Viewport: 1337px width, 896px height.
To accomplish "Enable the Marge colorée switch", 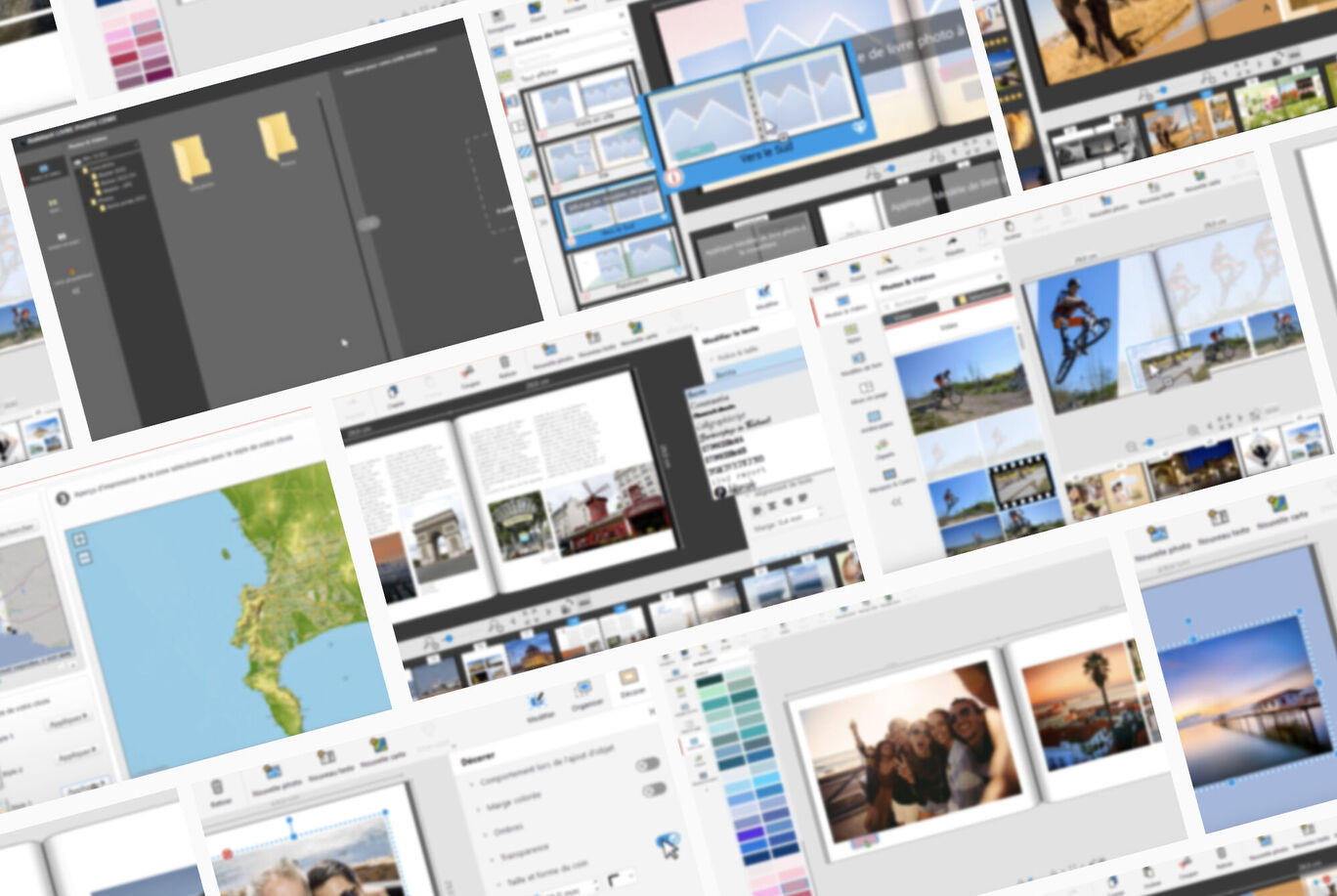I will pyautogui.click(x=654, y=789).
